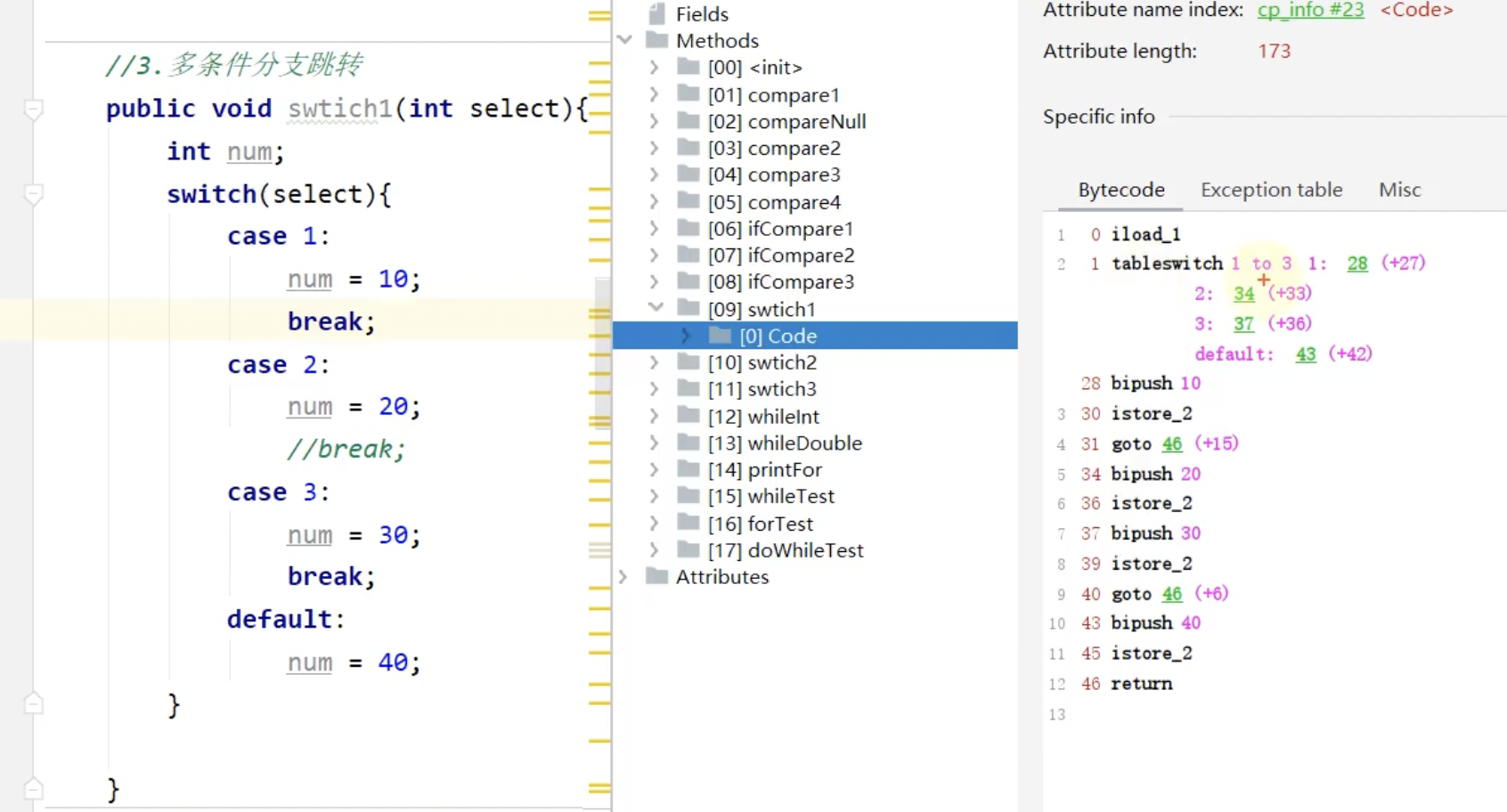Screen dimensions: 1507x812
Task: Click 'case 3:' label in code
Action: point(278,492)
